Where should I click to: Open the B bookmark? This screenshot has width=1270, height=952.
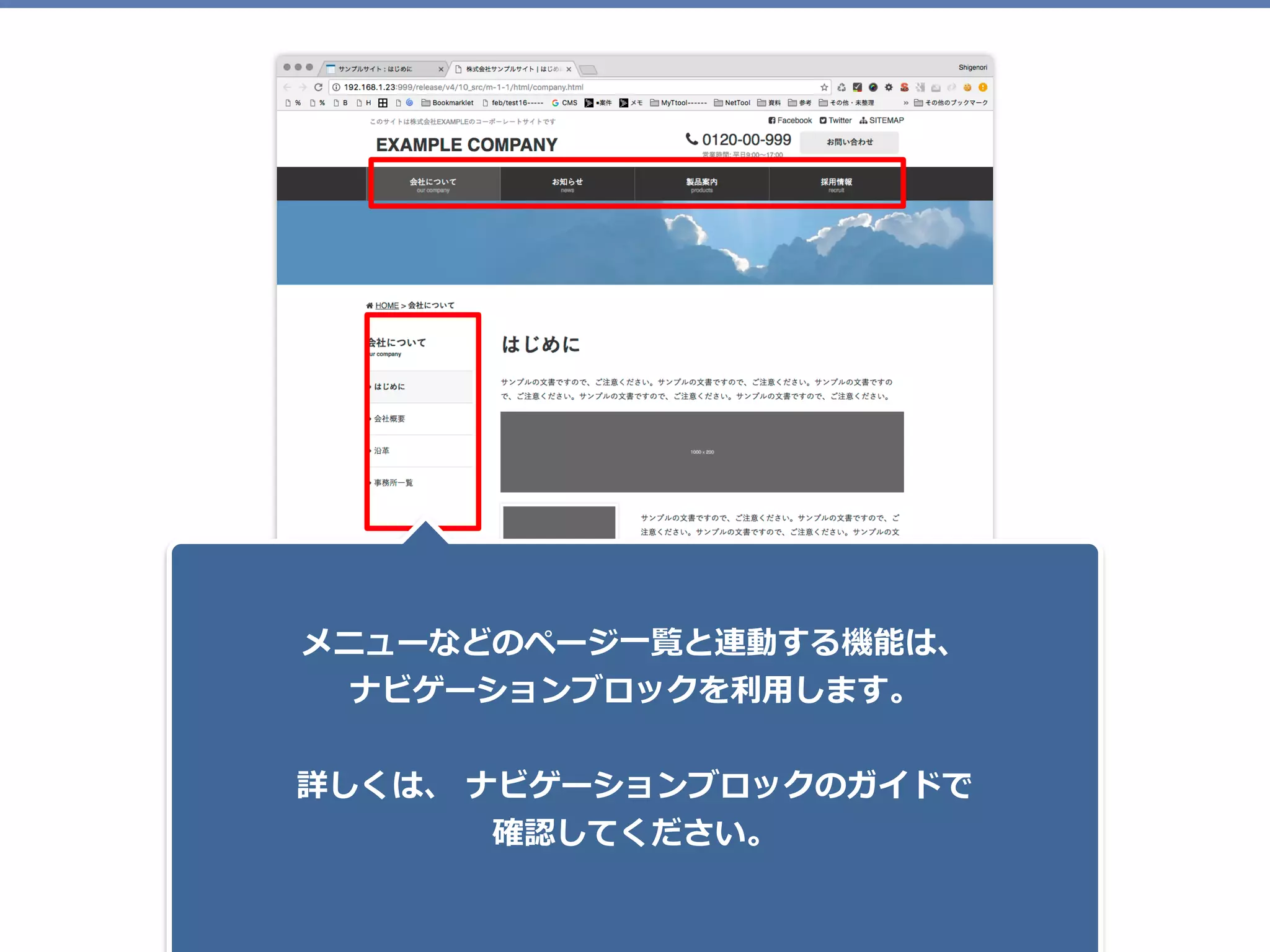(x=341, y=103)
